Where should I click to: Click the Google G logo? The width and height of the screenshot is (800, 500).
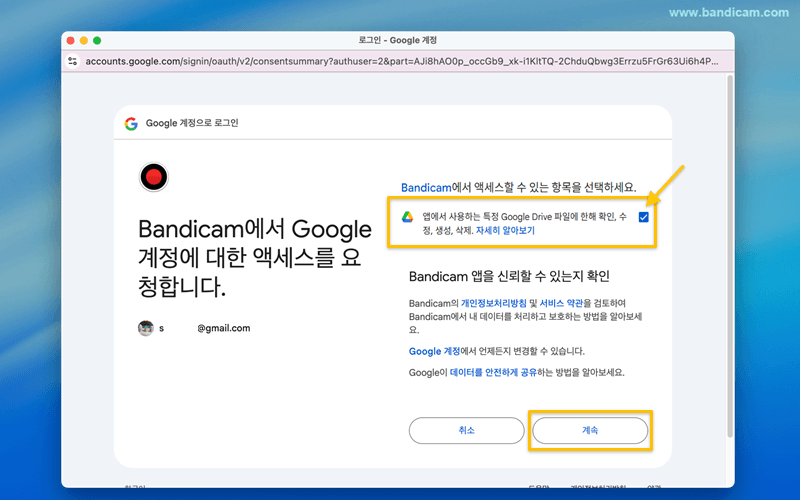tap(131, 123)
